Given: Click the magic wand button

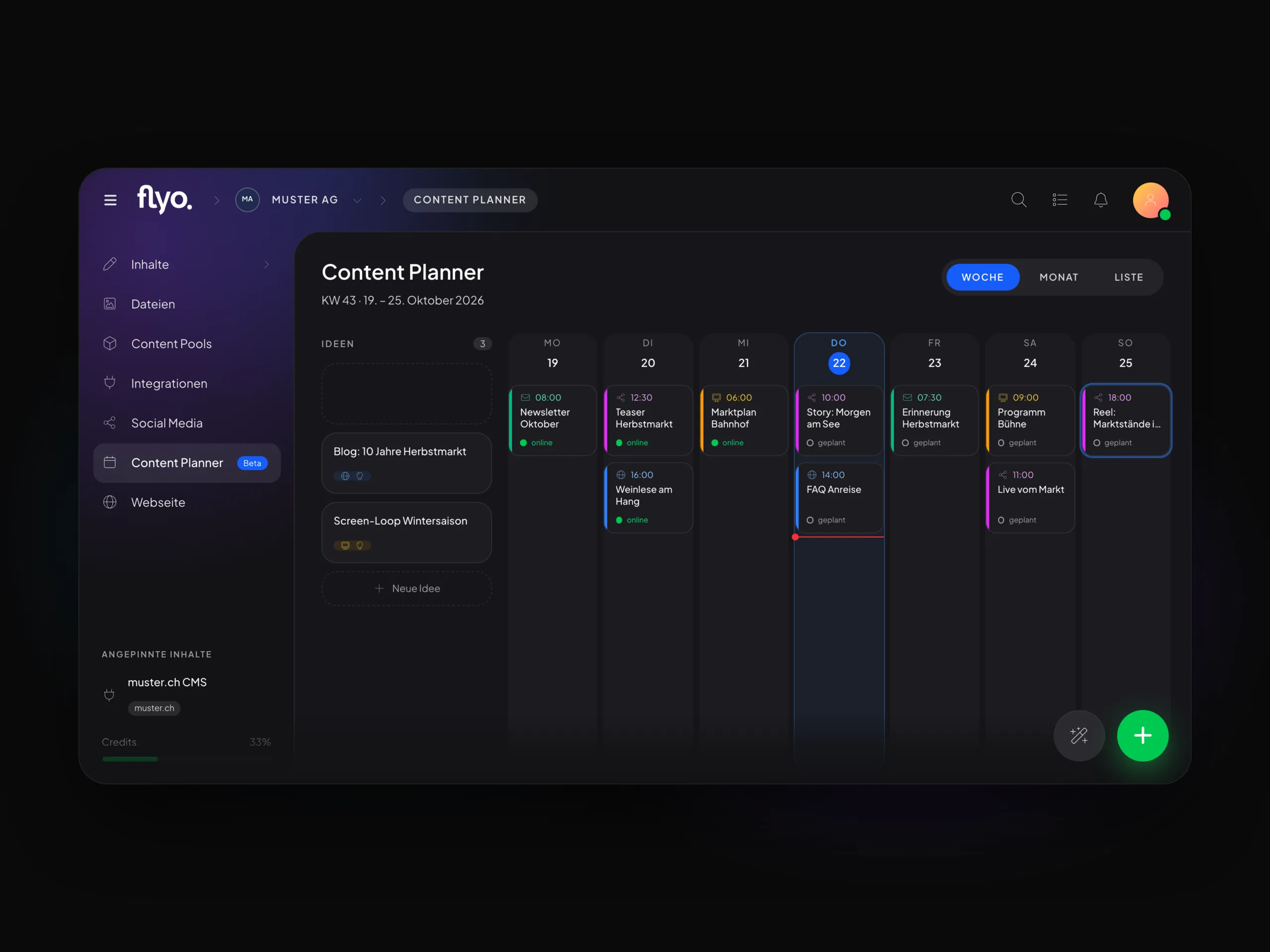Looking at the screenshot, I should [1079, 736].
